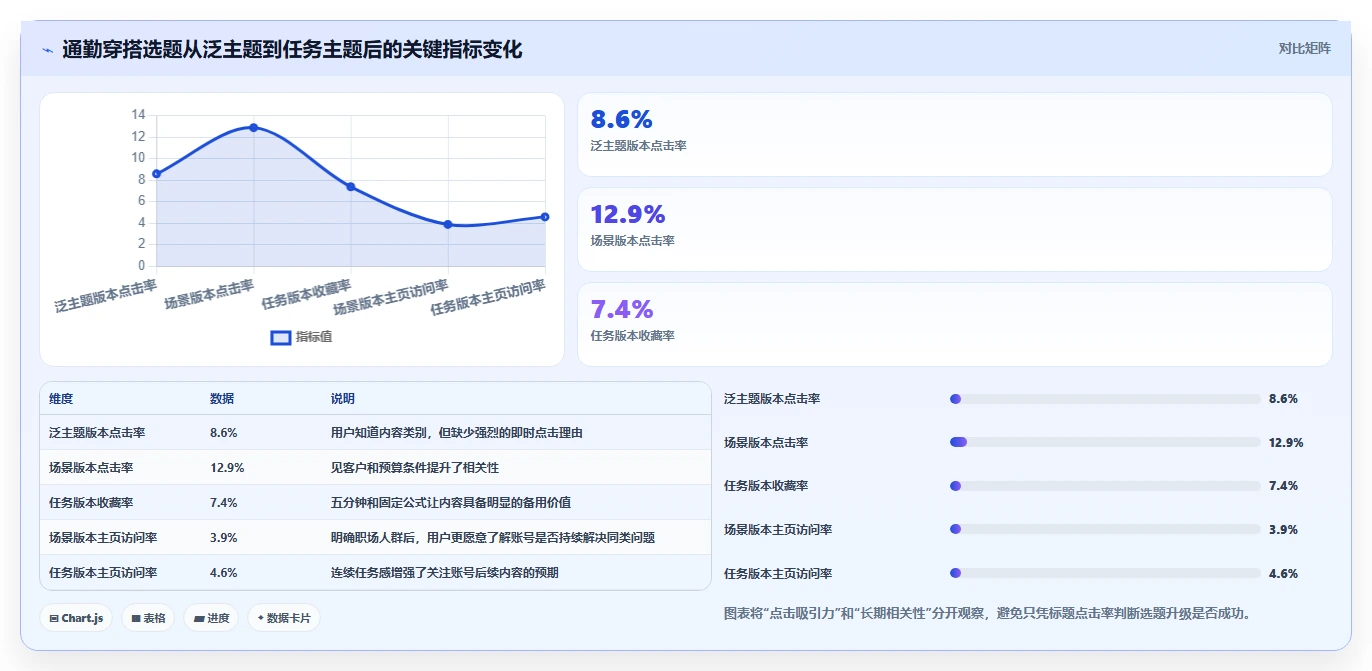This screenshot has height=671, width=1372.
Task: Click x-axis label 任务版本收藏率 in chart
Action: click(x=307, y=295)
